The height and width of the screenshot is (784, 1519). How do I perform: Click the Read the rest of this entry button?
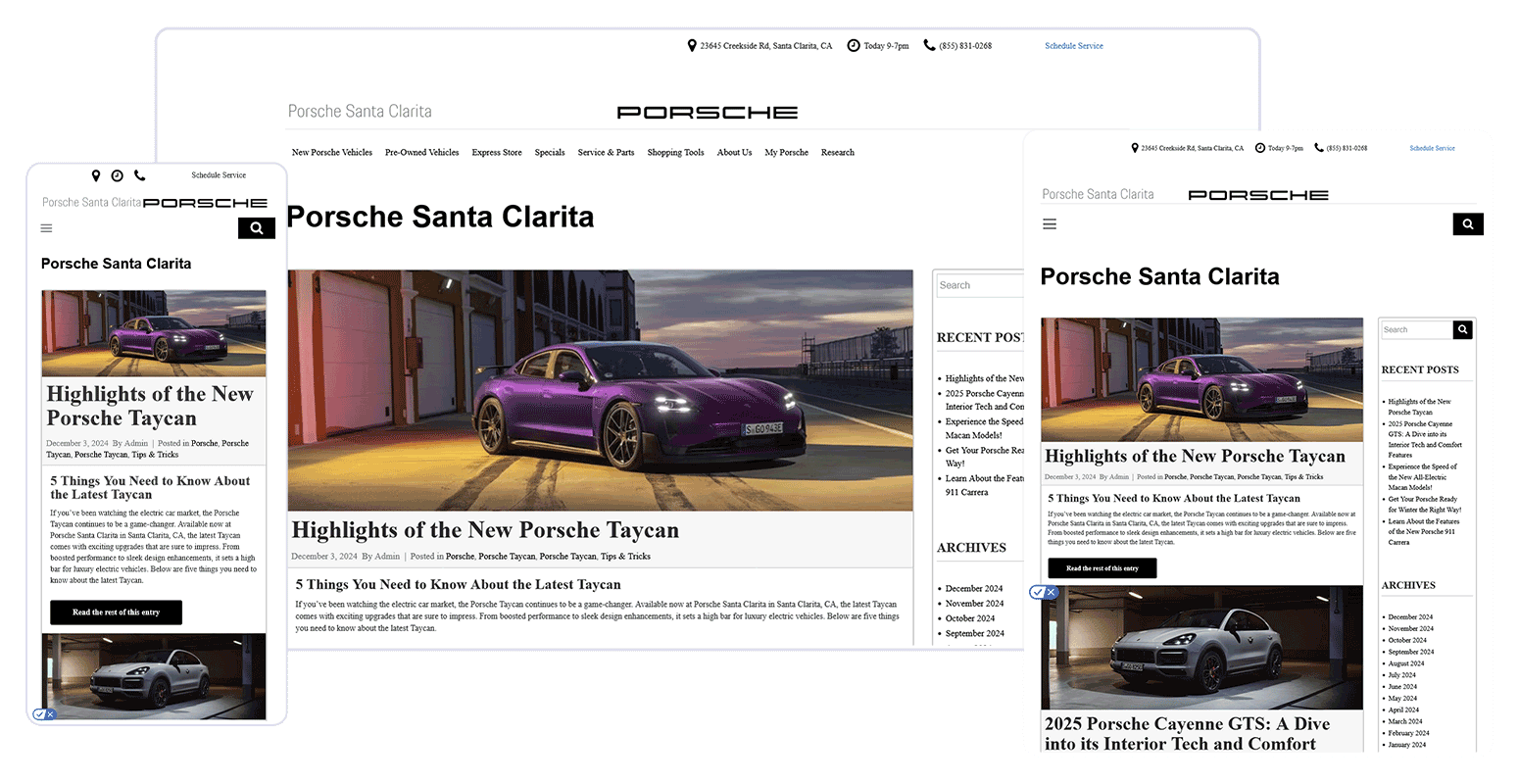pyautogui.click(x=116, y=612)
